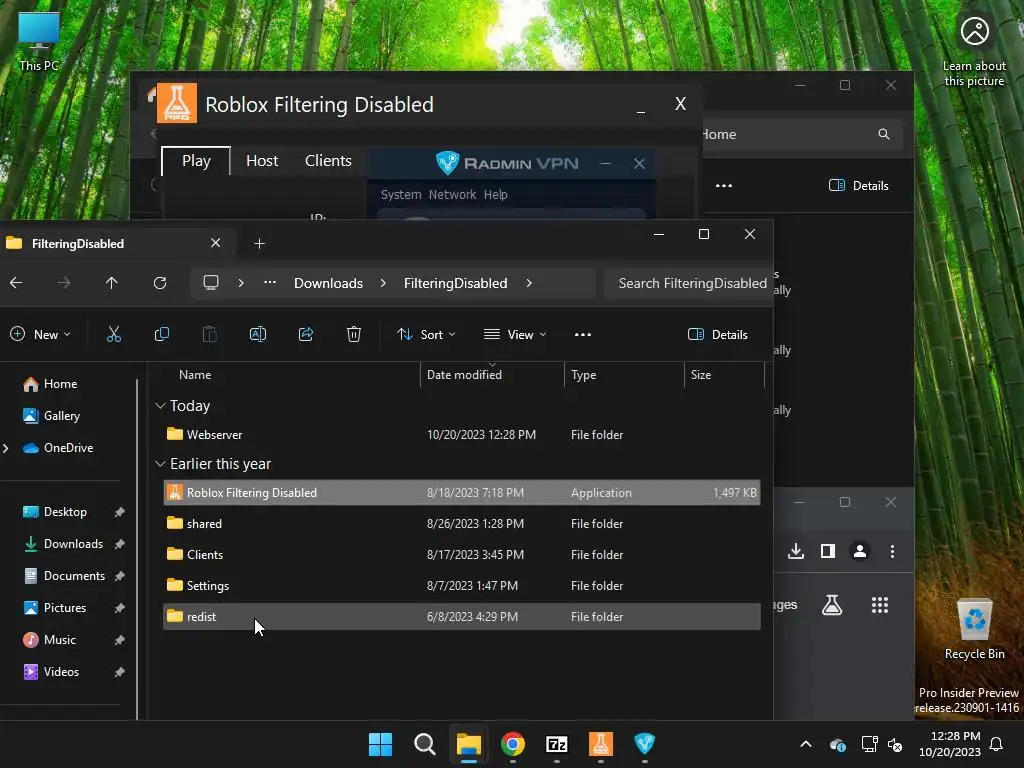Open a new Explorer tab with plus

click(259, 244)
